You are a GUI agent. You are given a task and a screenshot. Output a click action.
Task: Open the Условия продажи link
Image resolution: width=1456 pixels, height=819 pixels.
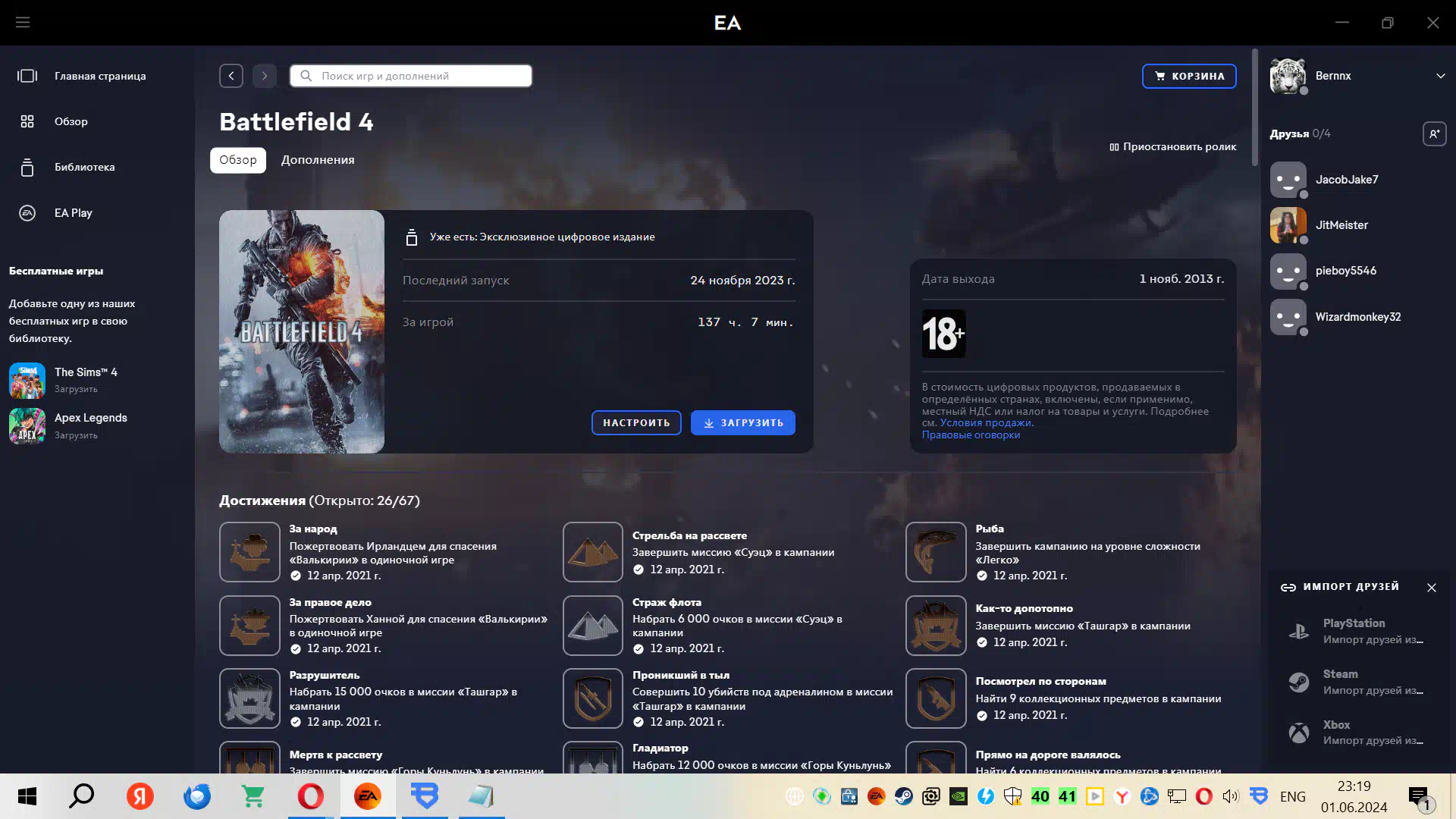[x=986, y=422]
